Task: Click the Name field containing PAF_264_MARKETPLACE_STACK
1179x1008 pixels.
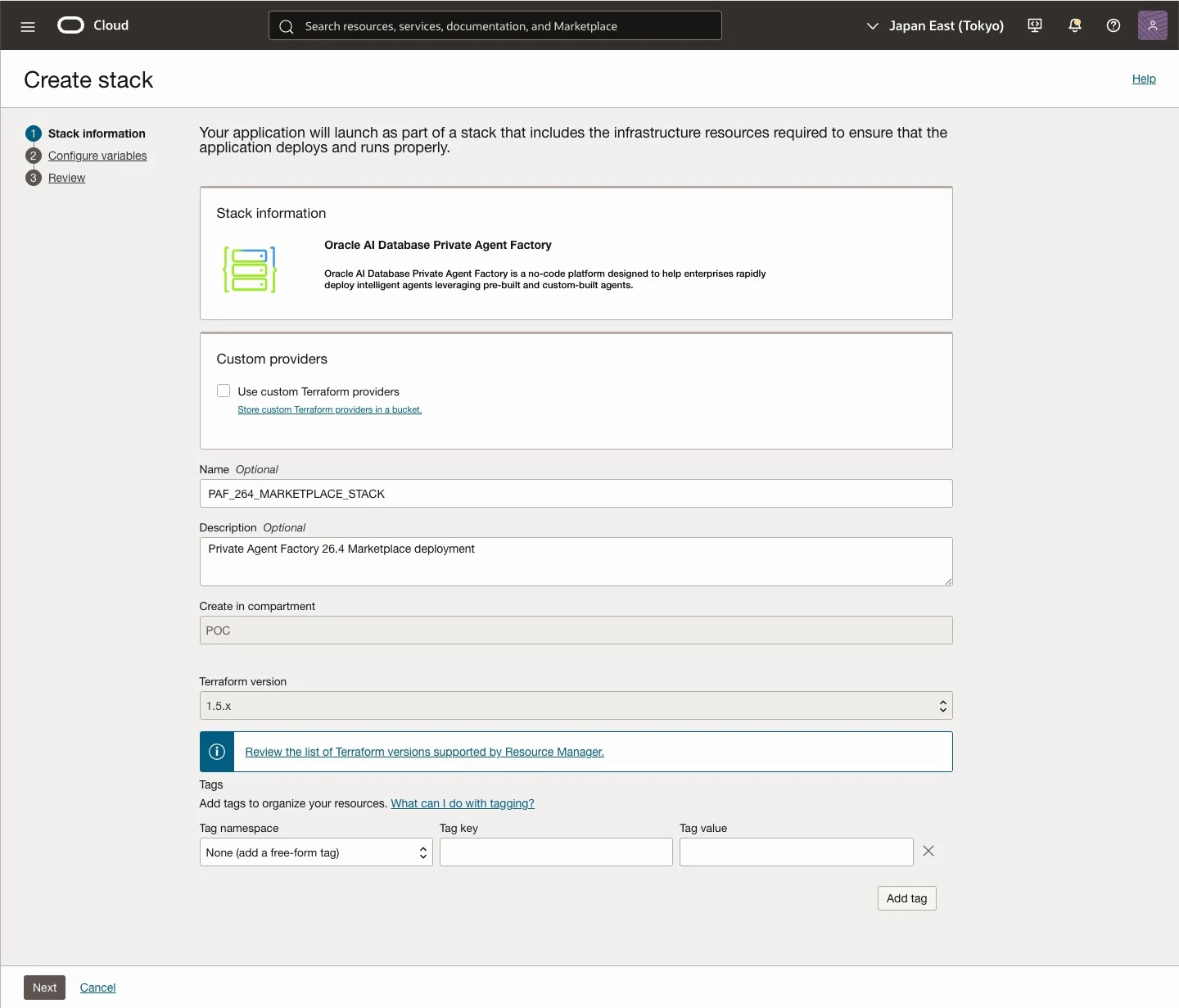Action: [x=576, y=494]
